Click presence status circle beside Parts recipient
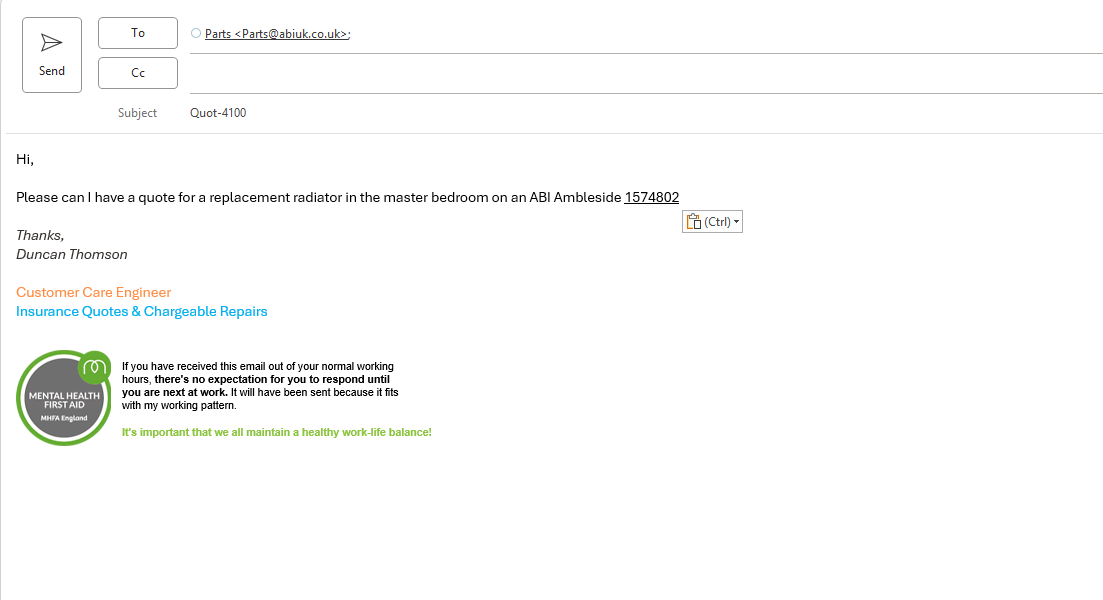This screenshot has height=600, width=1103. coord(196,33)
